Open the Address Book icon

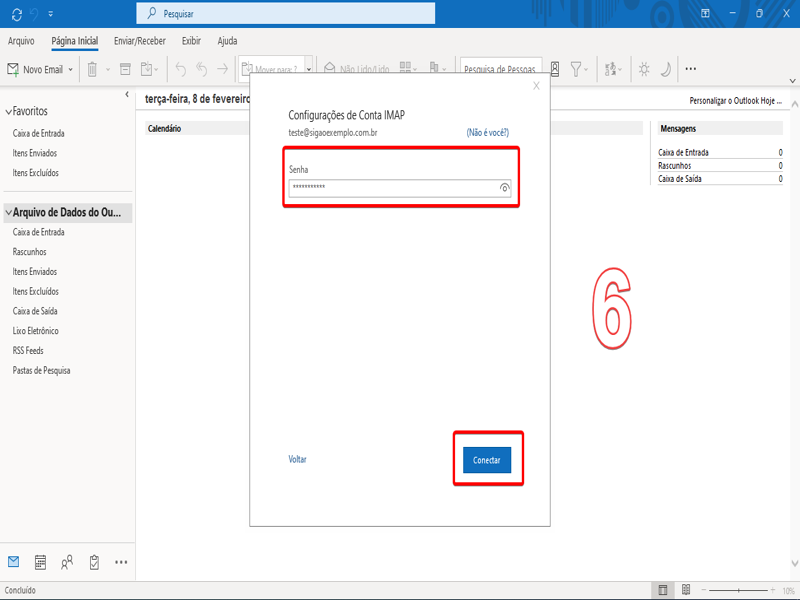coord(555,69)
